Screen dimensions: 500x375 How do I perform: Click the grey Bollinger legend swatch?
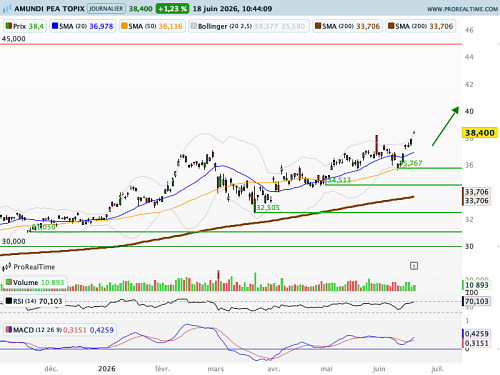point(194,26)
